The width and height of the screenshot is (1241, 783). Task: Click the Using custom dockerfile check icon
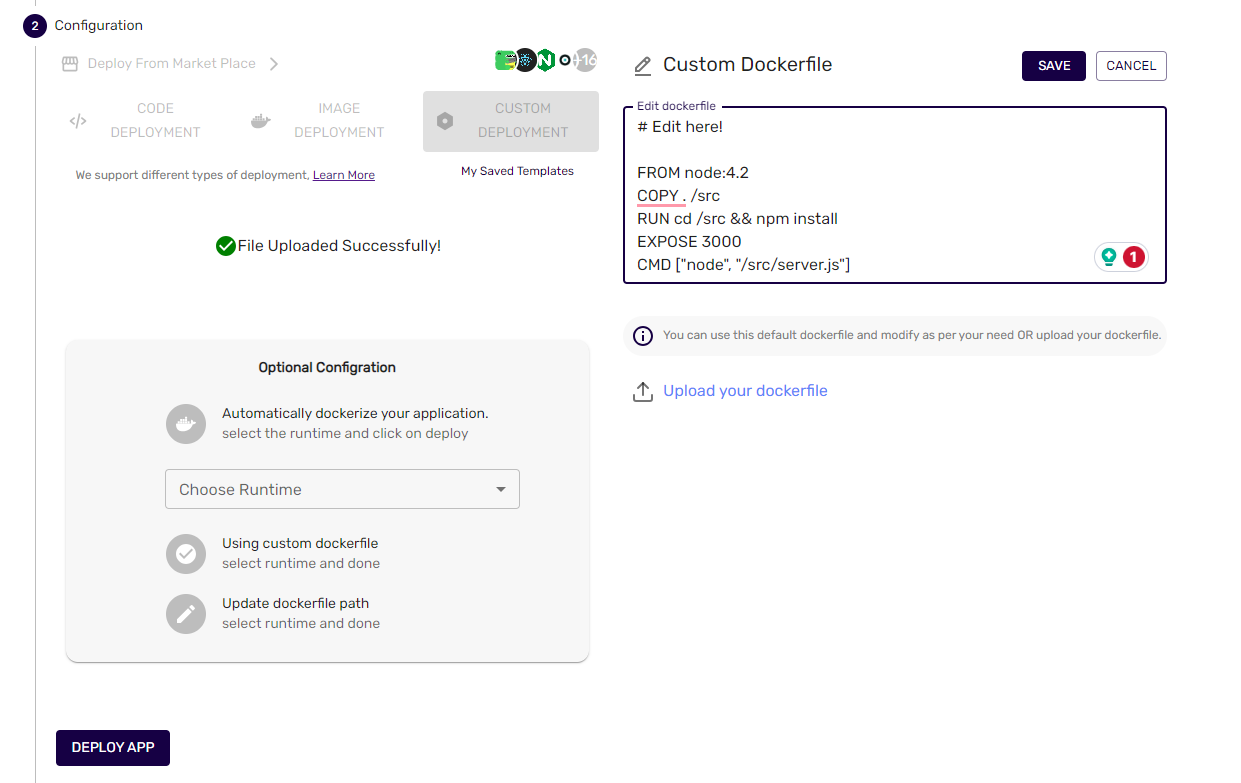click(186, 554)
